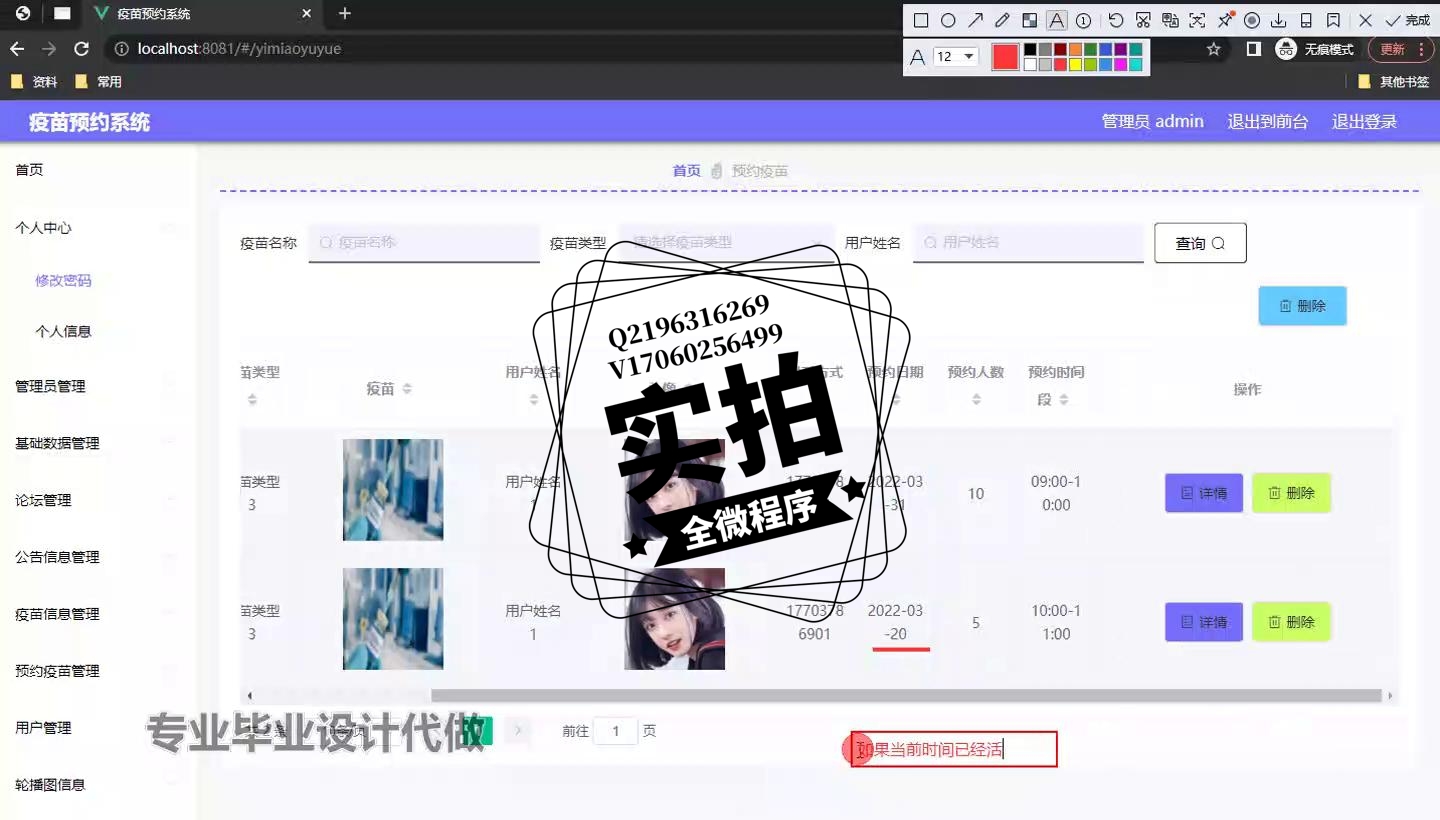Pick the yellow color swatch
1440x820 pixels.
[1075, 65]
